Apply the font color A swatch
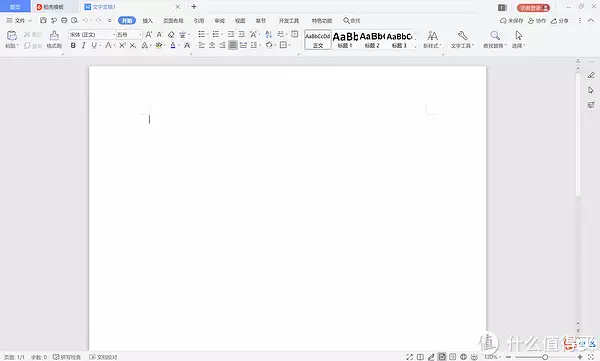This screenshot has width=600, height=361. 173,45
